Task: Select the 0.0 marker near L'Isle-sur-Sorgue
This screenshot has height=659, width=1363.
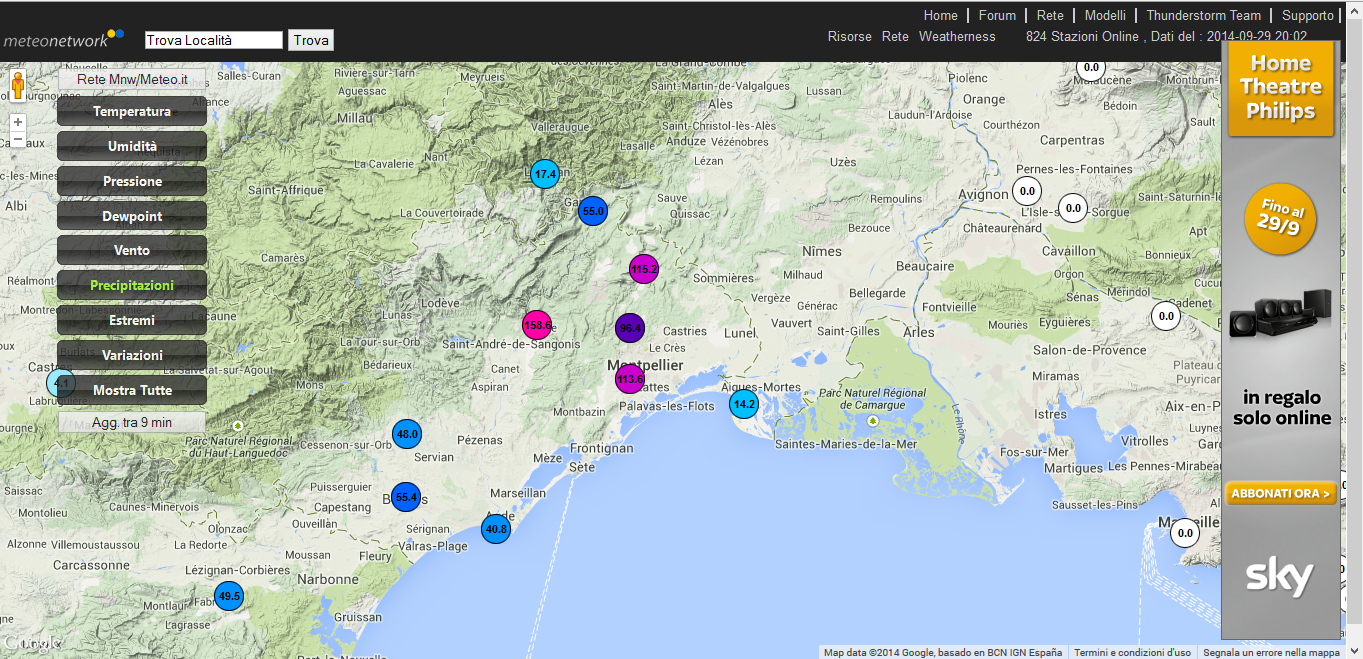Action: (1073, 208)
